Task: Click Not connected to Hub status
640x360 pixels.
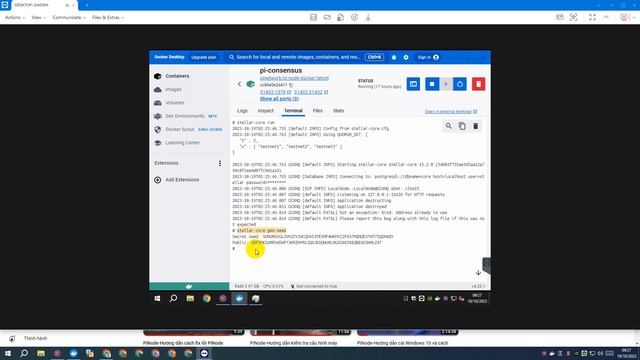Action: [314, 286]
